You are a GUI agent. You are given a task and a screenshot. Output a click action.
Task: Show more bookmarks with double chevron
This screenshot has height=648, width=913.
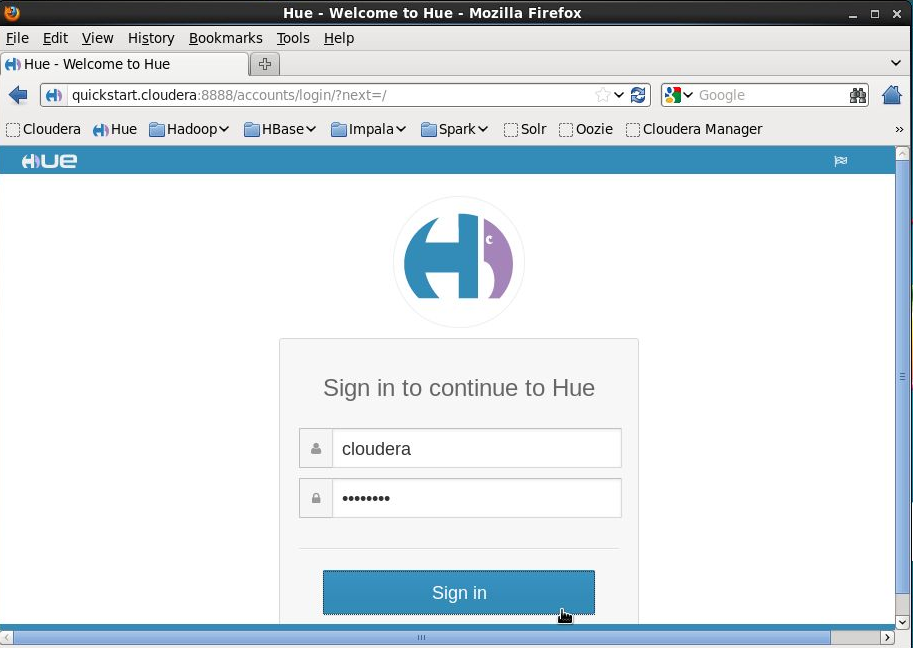899,130
